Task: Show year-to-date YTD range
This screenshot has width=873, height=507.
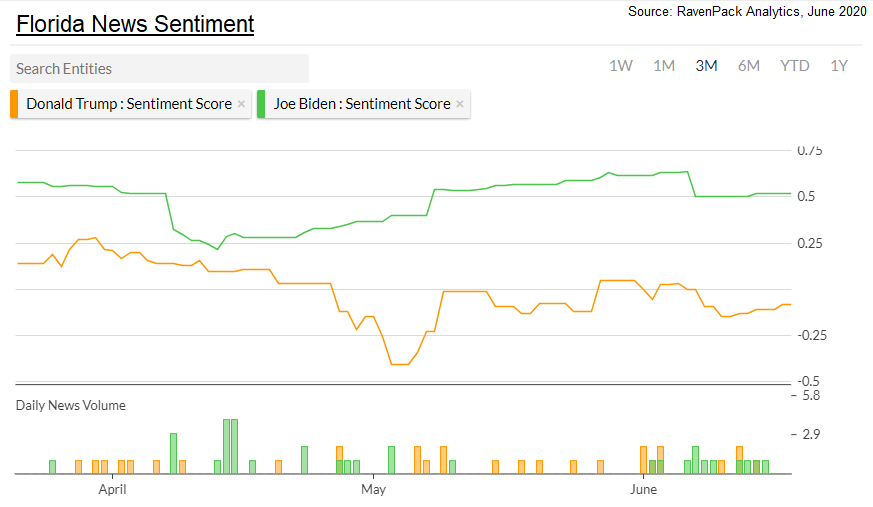Action: click(795, 66)
